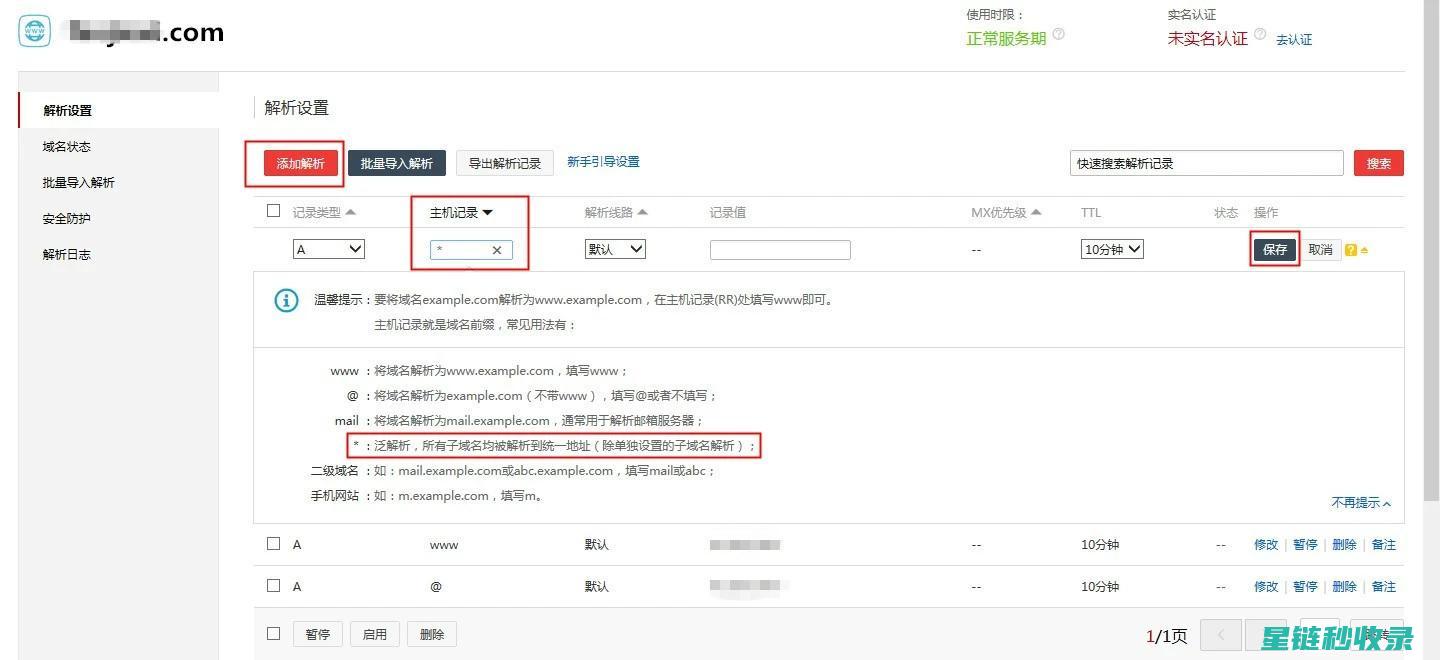1440x660 pixels.
Task: Click the bottom bulk 启用 button
Action: click(375, 634)
